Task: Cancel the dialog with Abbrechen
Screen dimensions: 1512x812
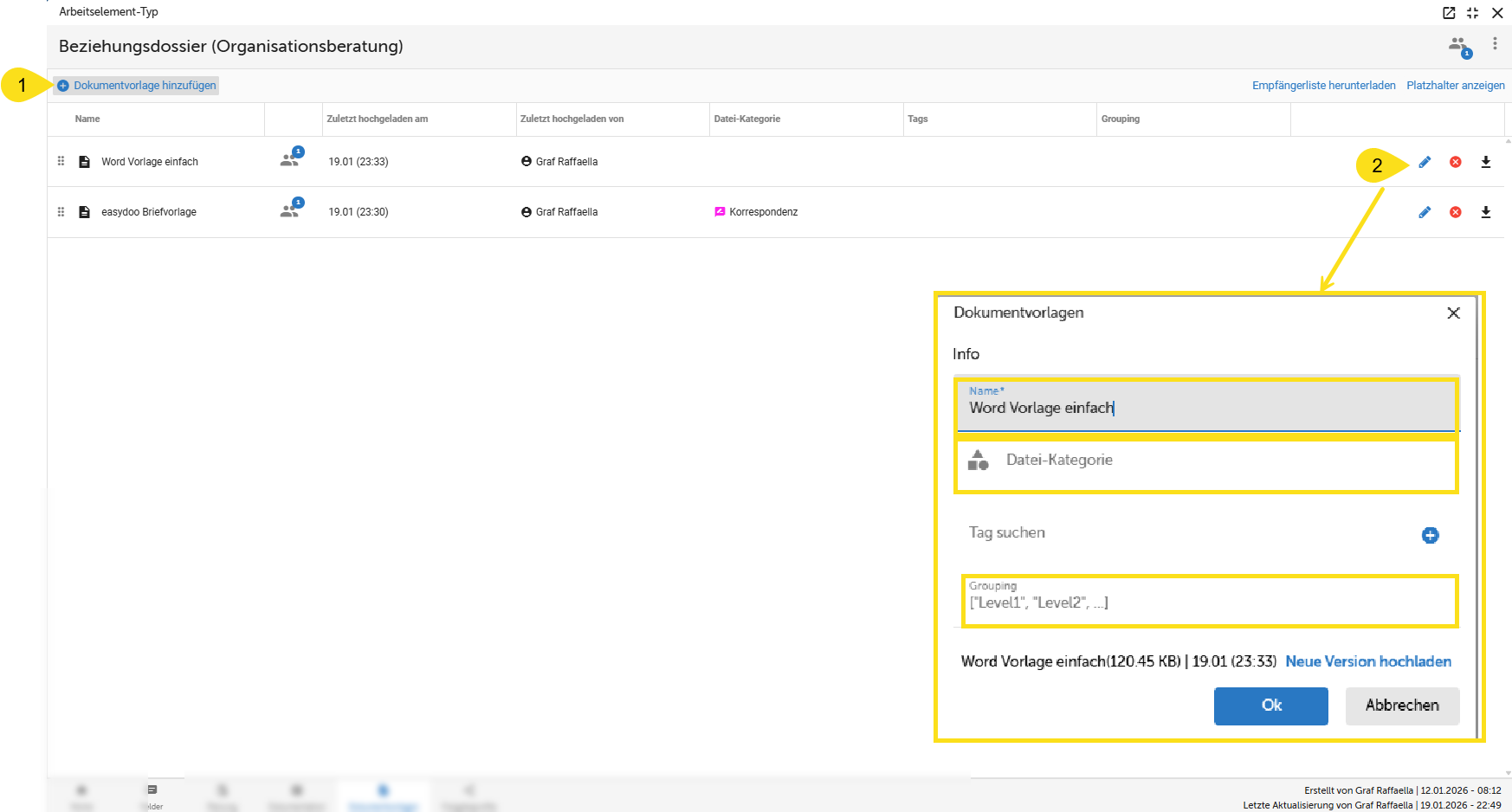Action: pyautogui.click(x=1402, y=706)
